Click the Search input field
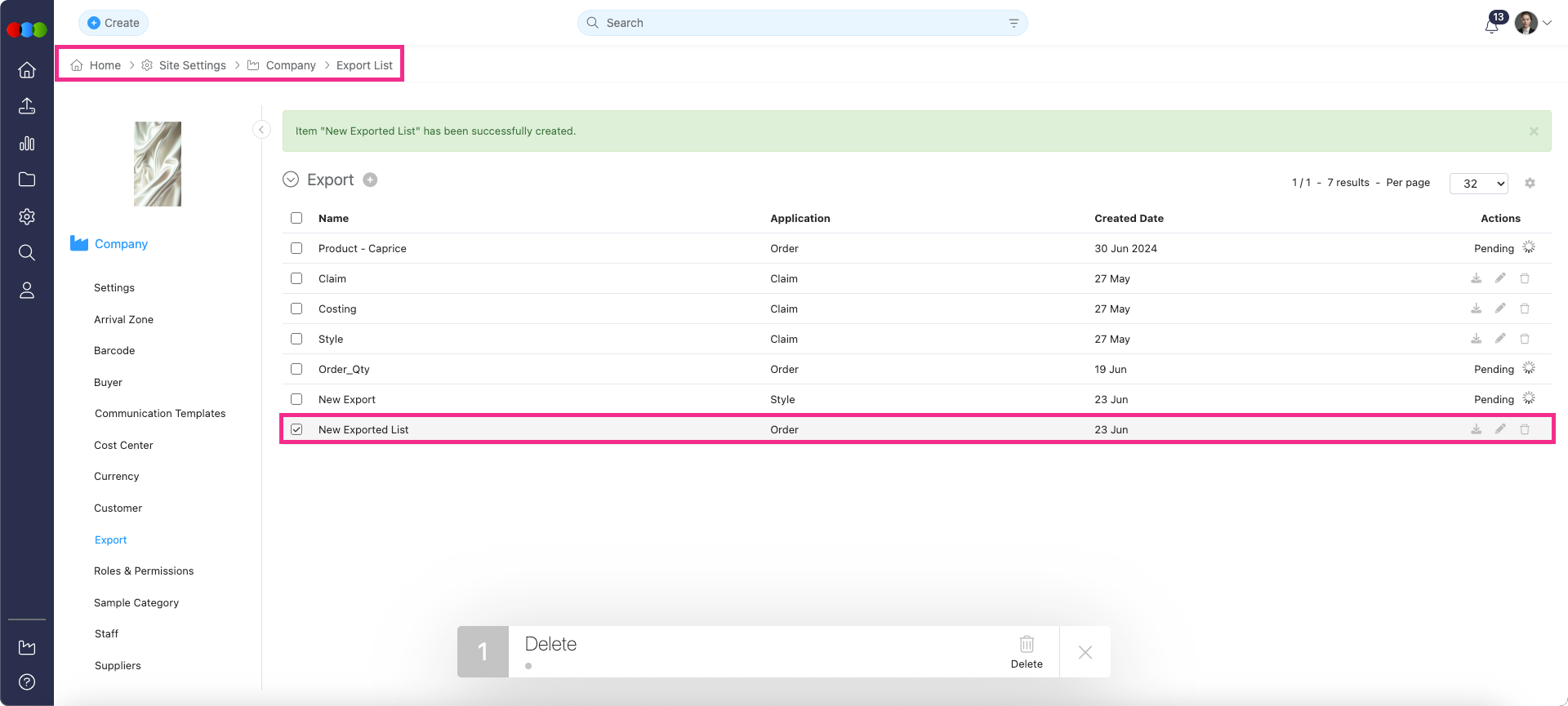Viewport: 1568px width, 706px height. click(800, 23)
